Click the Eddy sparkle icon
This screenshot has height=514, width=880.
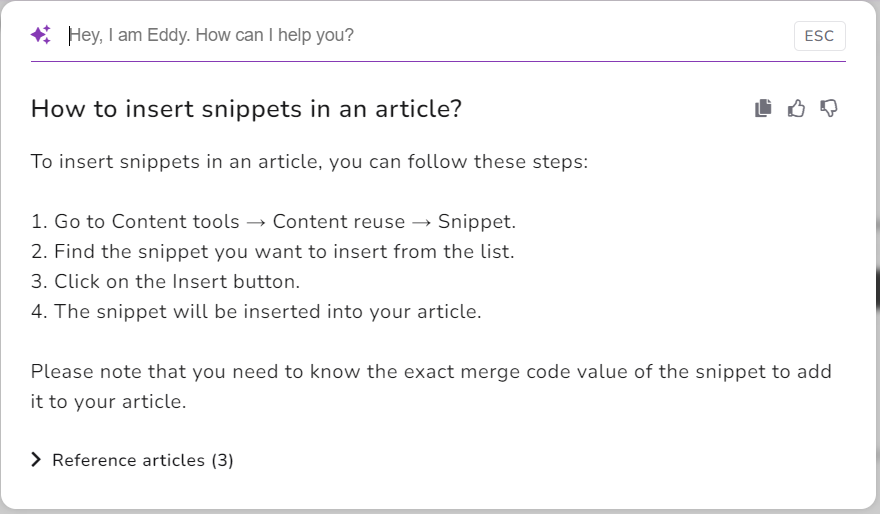[41, 36]
